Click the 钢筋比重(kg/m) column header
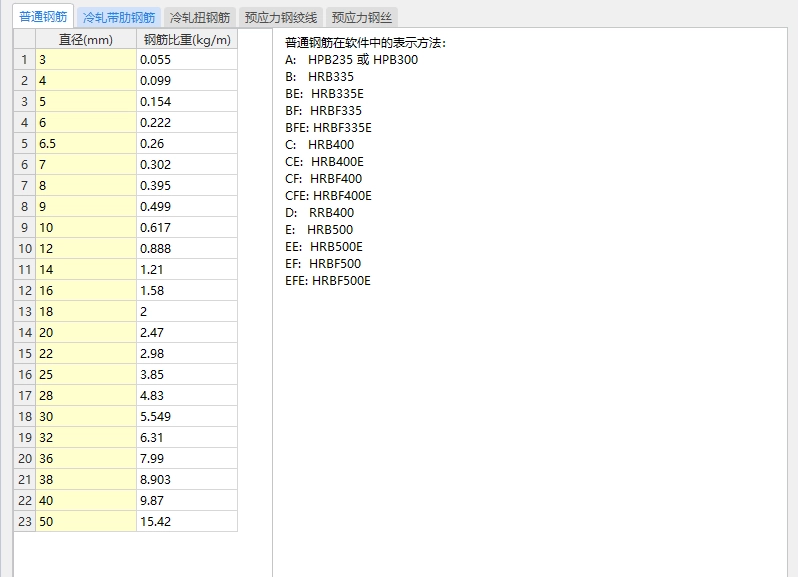798x577 pixels. [187, 39]
